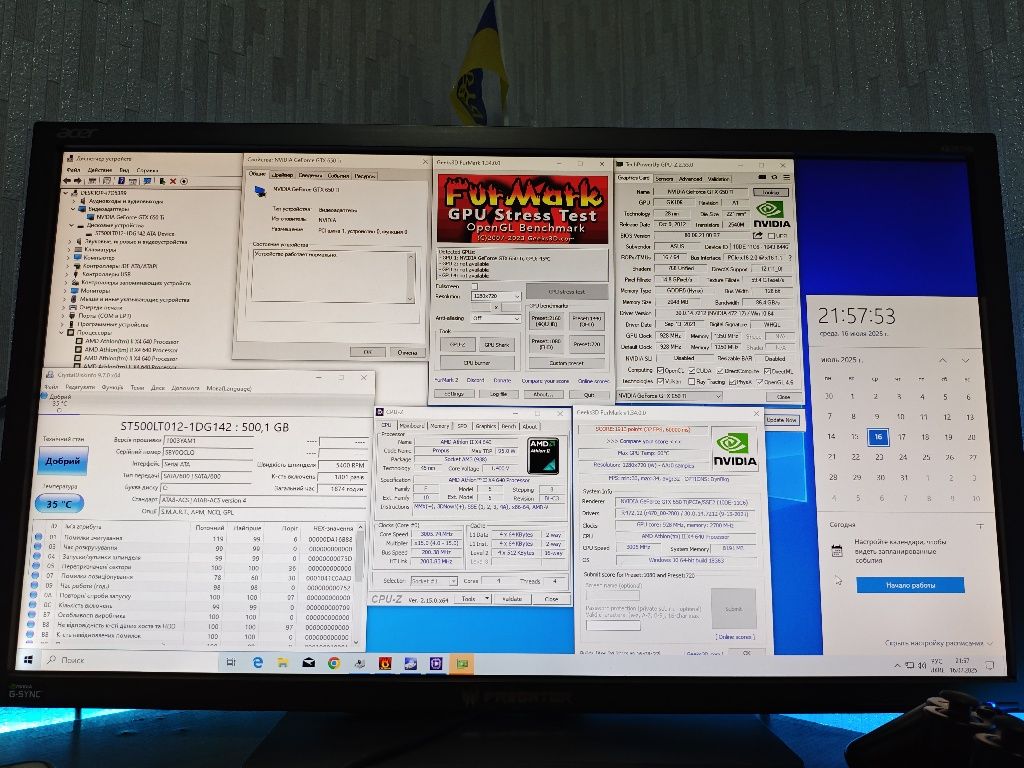The image size is (1024, 768).
Task: Click the circular down-arrow icon in Device Manager toolbar
Action: (x=184, y=181)
